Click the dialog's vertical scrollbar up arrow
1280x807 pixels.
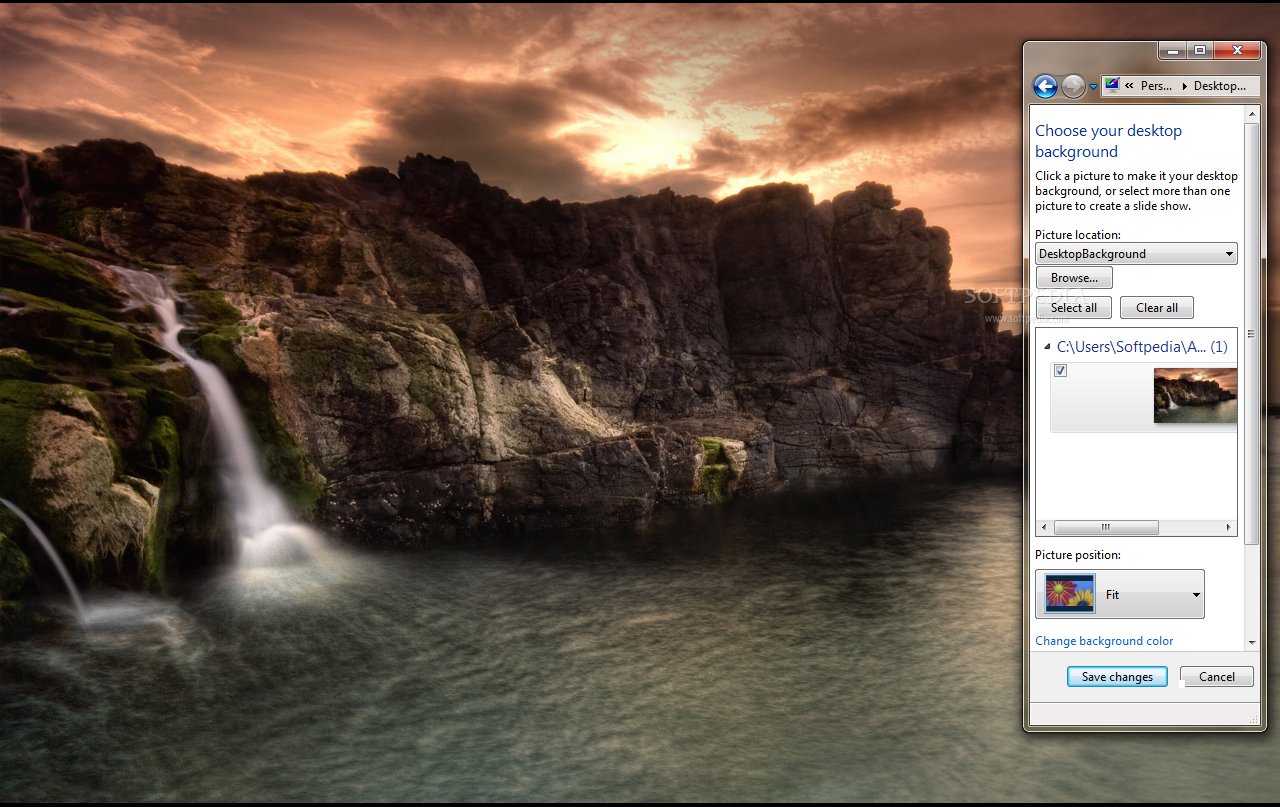tap(1252, 114)
